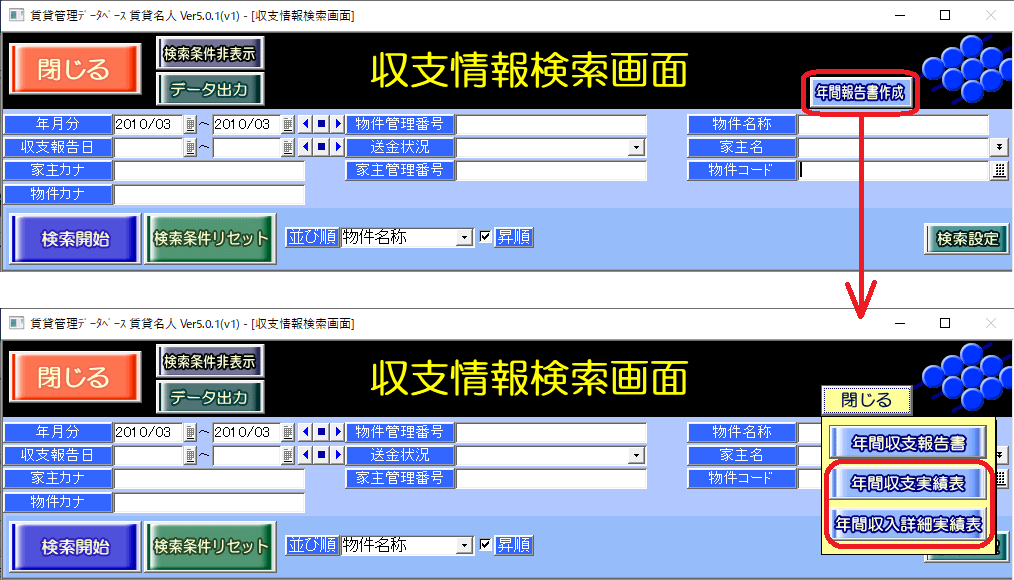The image size is (1014, 580).
Task: Open calendar for 収支報告日 start date, upper window
Action: pos(190,147)
